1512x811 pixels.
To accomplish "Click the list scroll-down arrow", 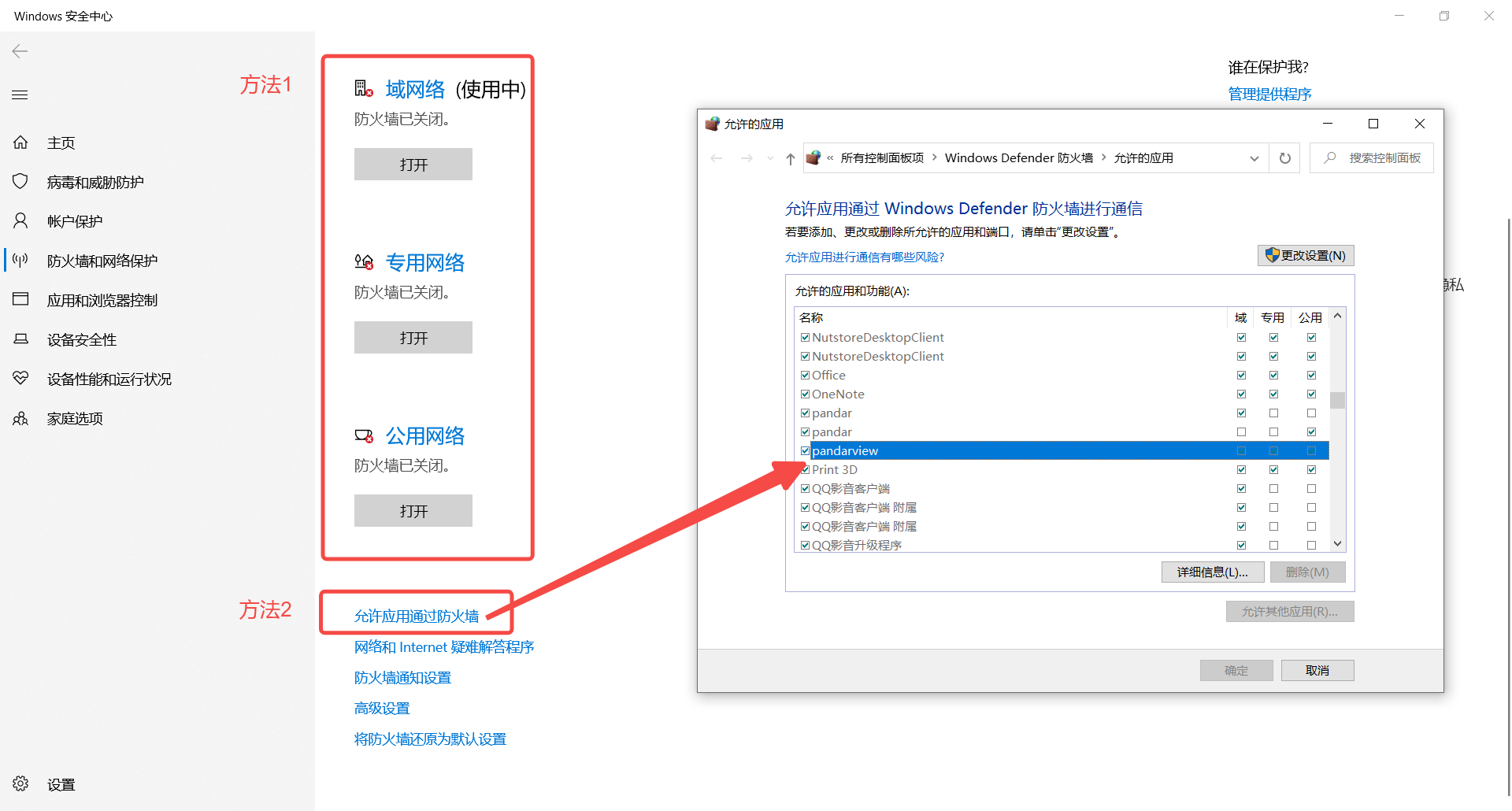I will 1337,543.
